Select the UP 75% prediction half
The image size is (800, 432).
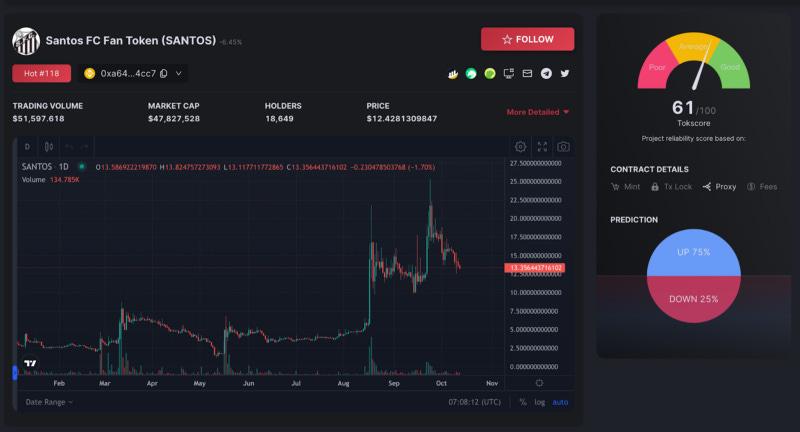tap(693, 252)
